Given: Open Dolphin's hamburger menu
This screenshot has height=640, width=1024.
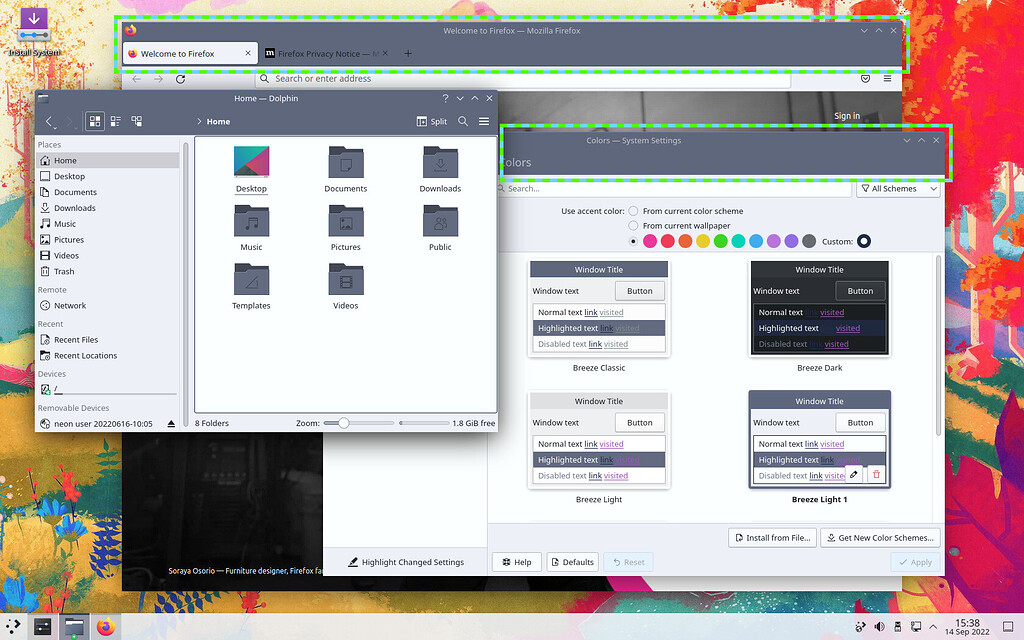Looking at the screenshot, I should [x=483, y=120].
